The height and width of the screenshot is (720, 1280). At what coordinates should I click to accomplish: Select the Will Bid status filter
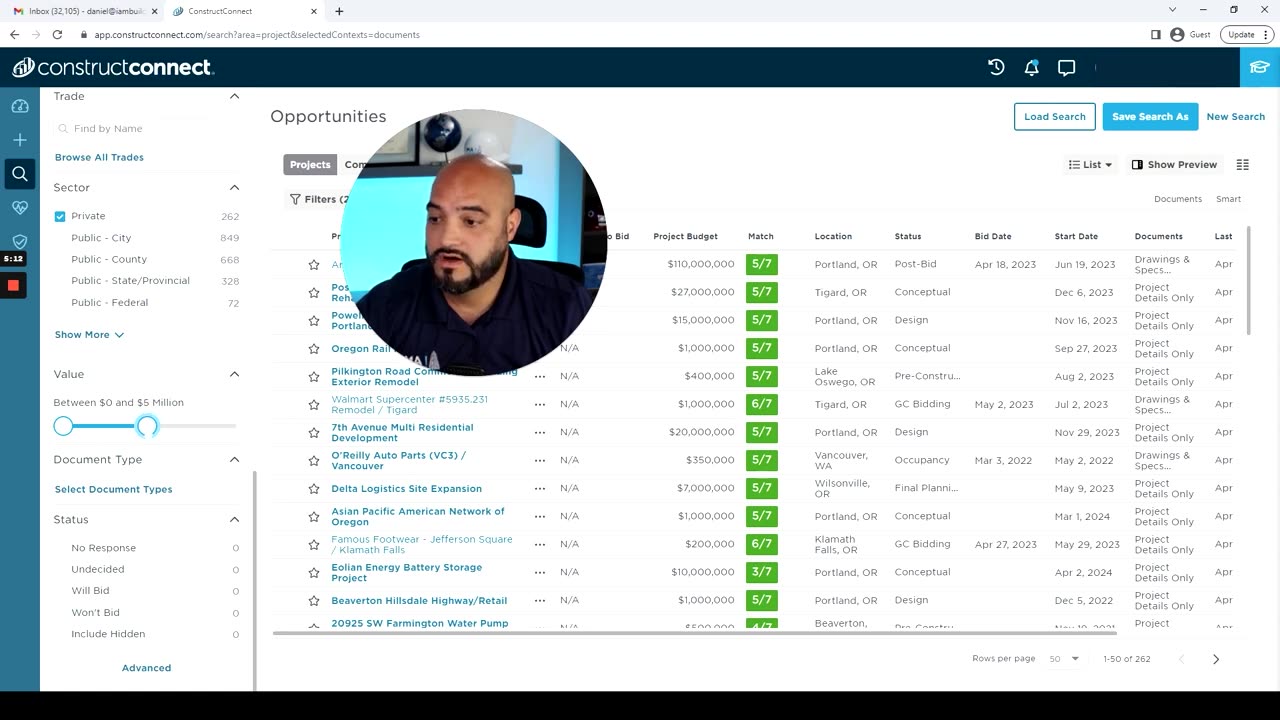tap(90, 590)
